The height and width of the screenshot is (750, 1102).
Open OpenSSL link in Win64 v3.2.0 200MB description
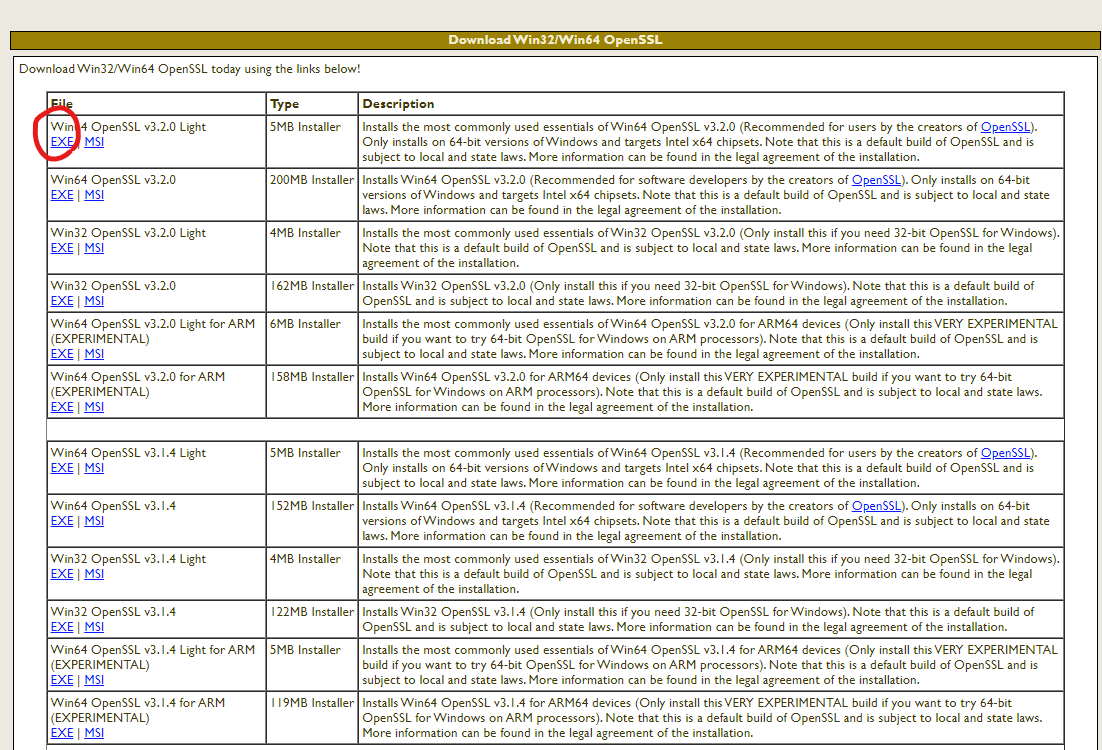coord(876,180)
